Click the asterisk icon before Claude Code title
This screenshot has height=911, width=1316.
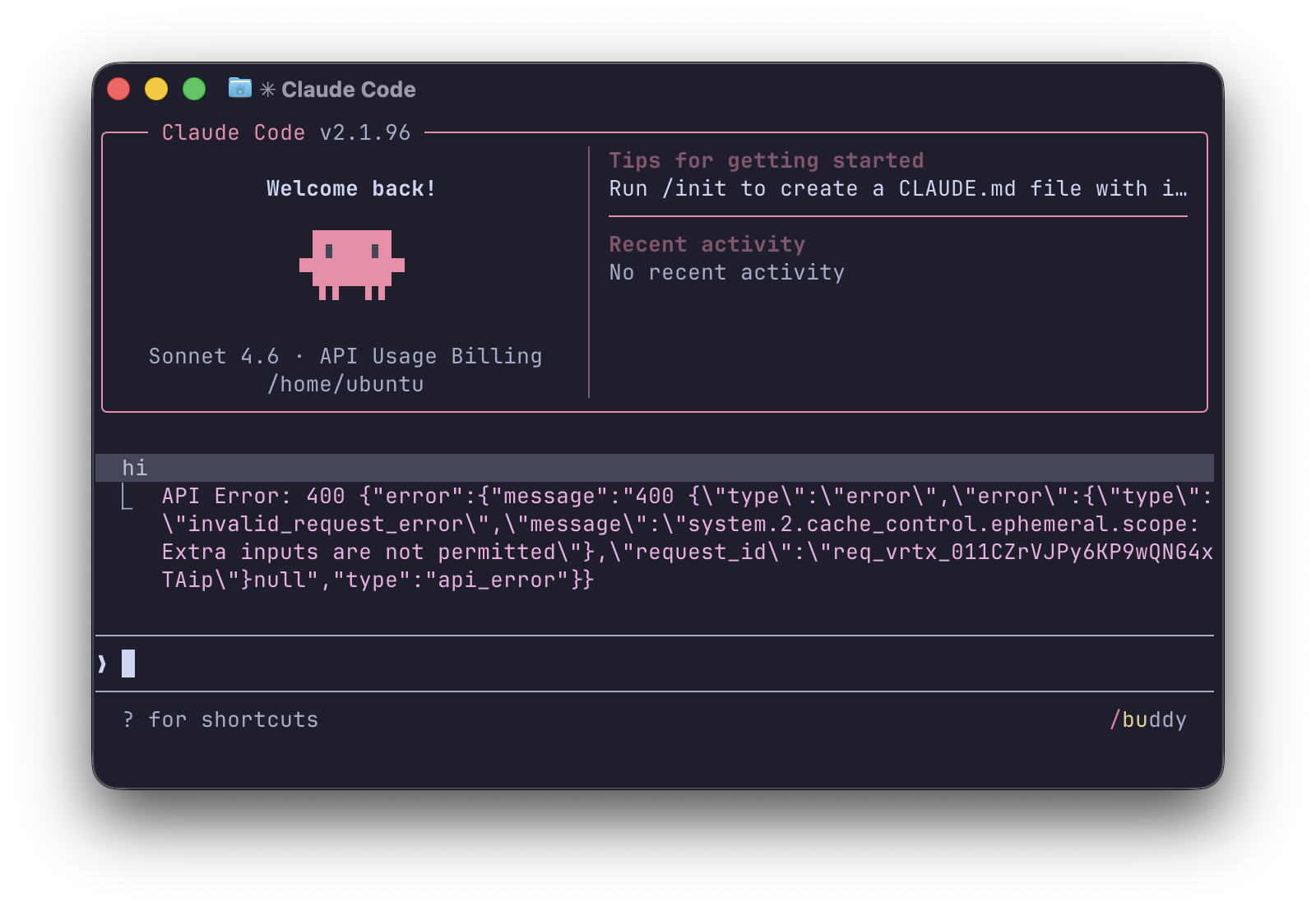click(267, 90)
